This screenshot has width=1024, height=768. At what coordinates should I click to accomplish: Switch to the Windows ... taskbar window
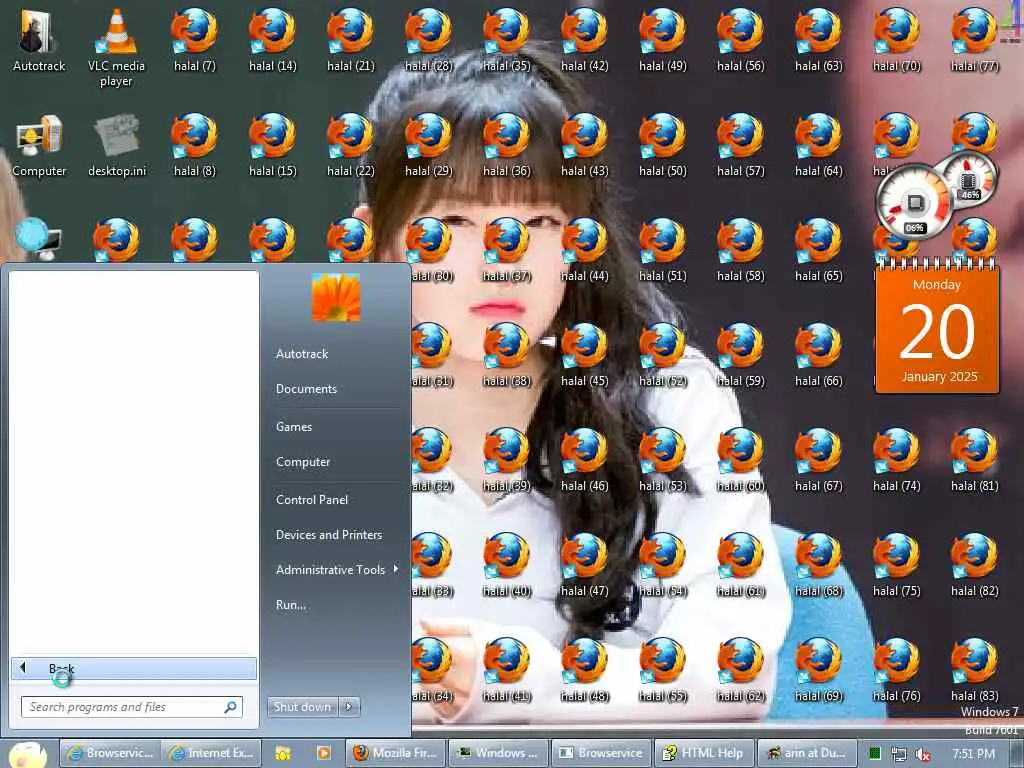pyautogui.click(x=498, y=754)
